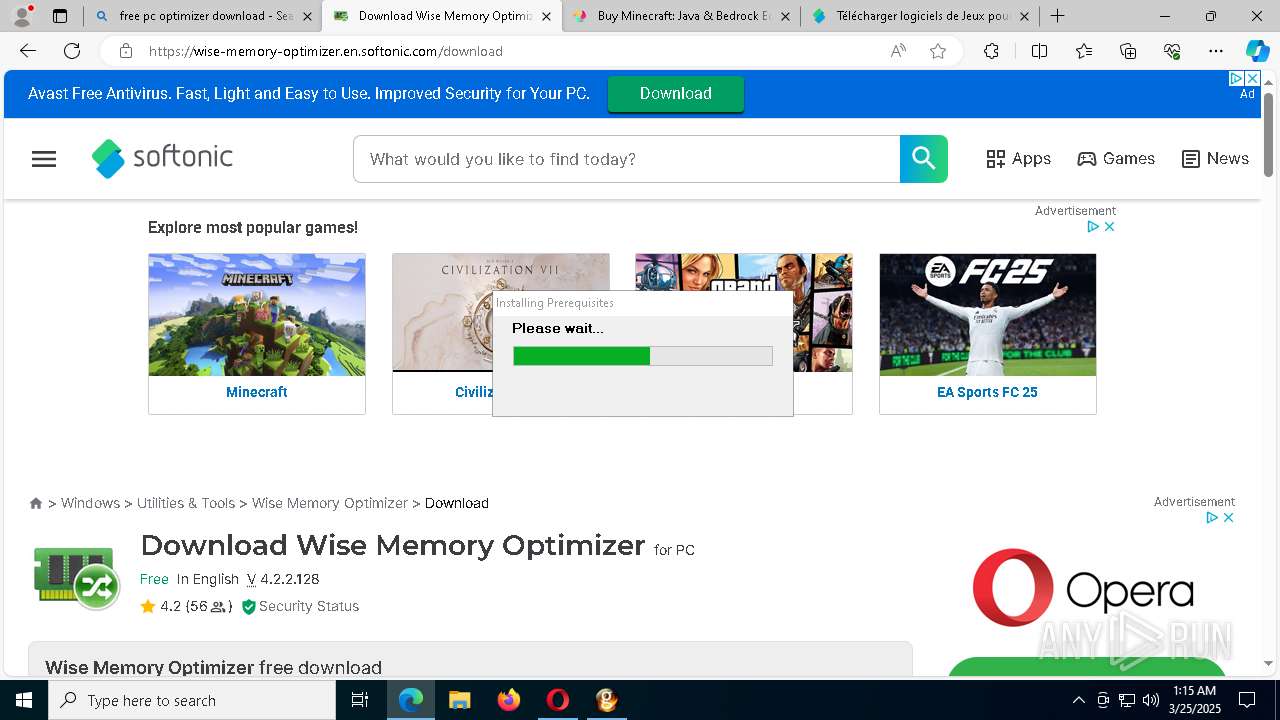Open browser Extensions puzzle icon
This screenshot has height=720, width=1280.
pos(991,51)
